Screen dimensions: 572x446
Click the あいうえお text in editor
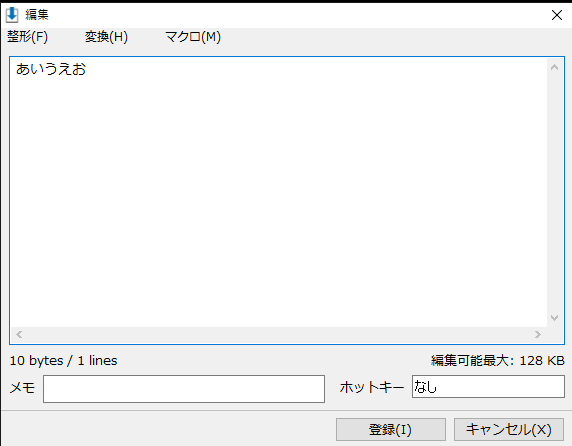click(51, 69)
